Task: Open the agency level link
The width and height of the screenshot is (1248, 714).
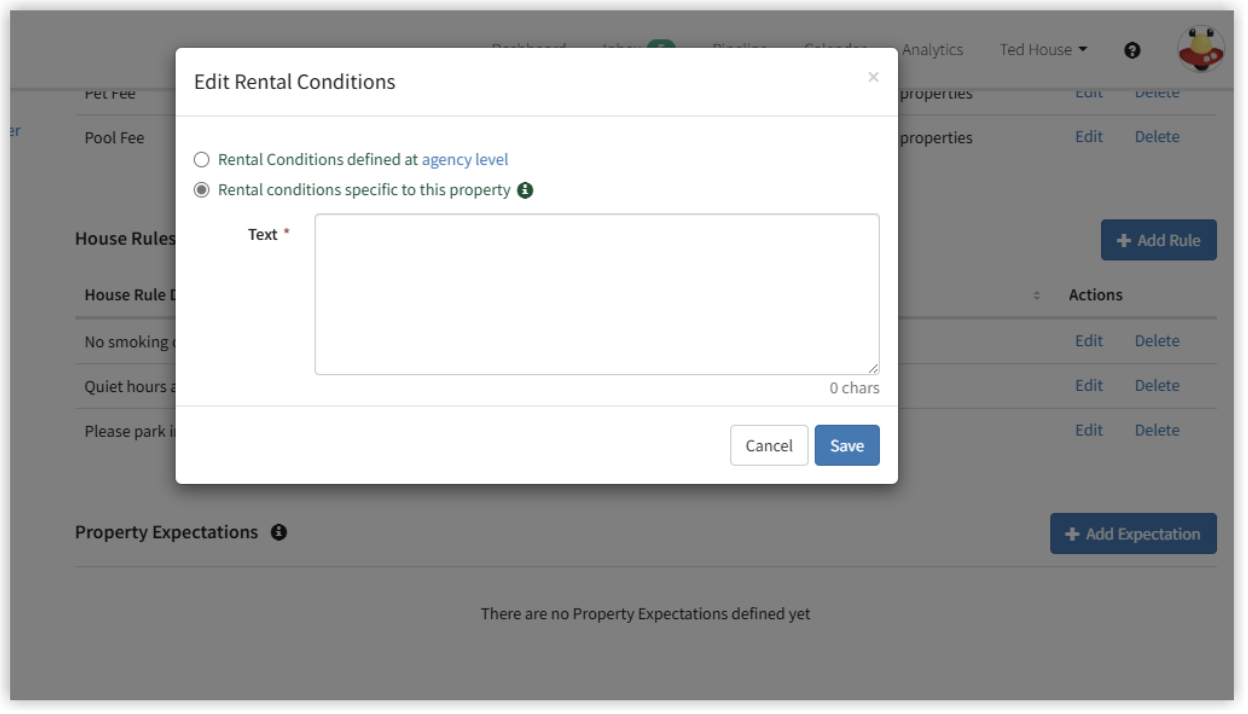Action: click(464, 159)
